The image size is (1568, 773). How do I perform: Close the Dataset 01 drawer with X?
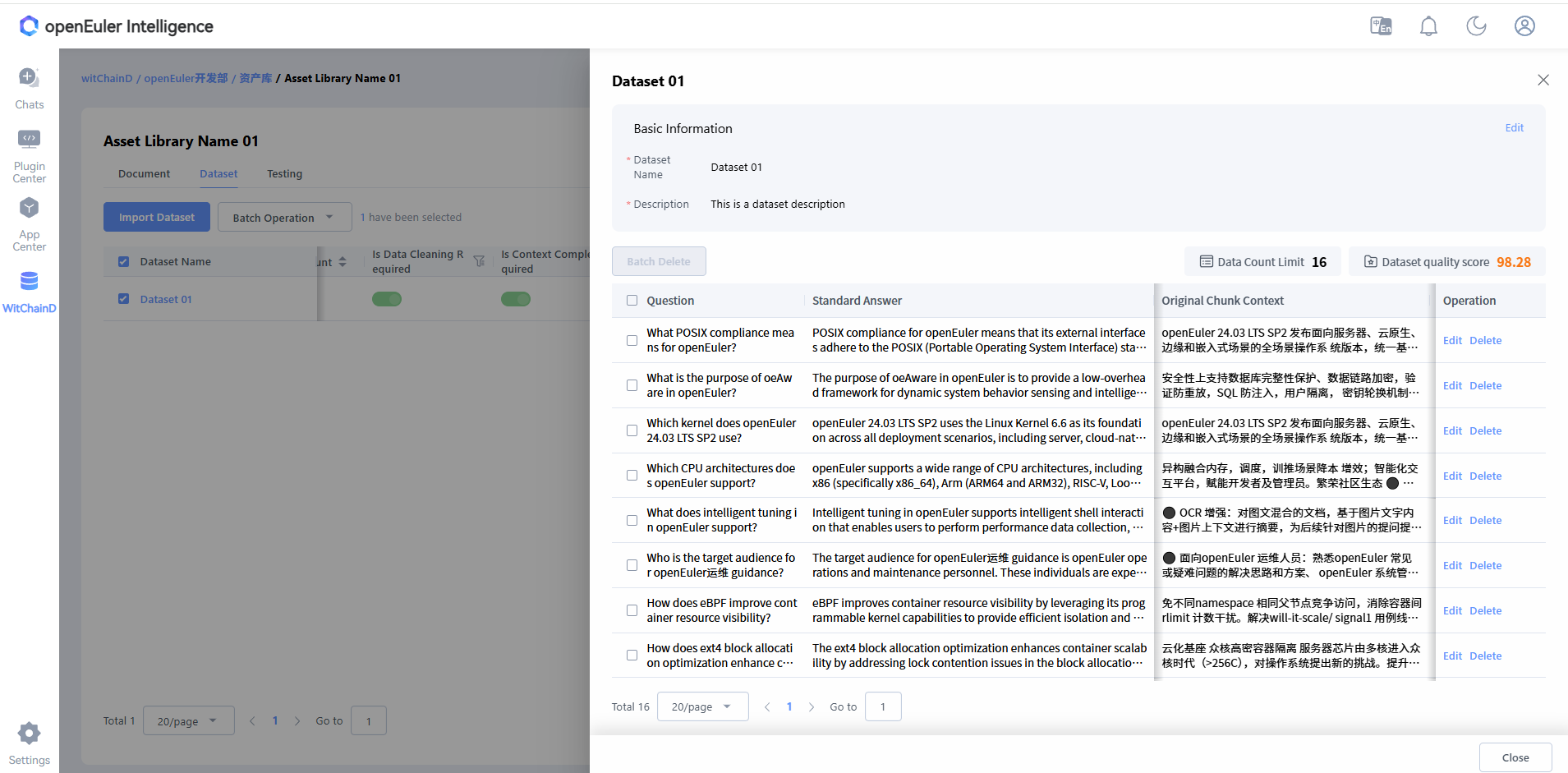[1543, 80]
